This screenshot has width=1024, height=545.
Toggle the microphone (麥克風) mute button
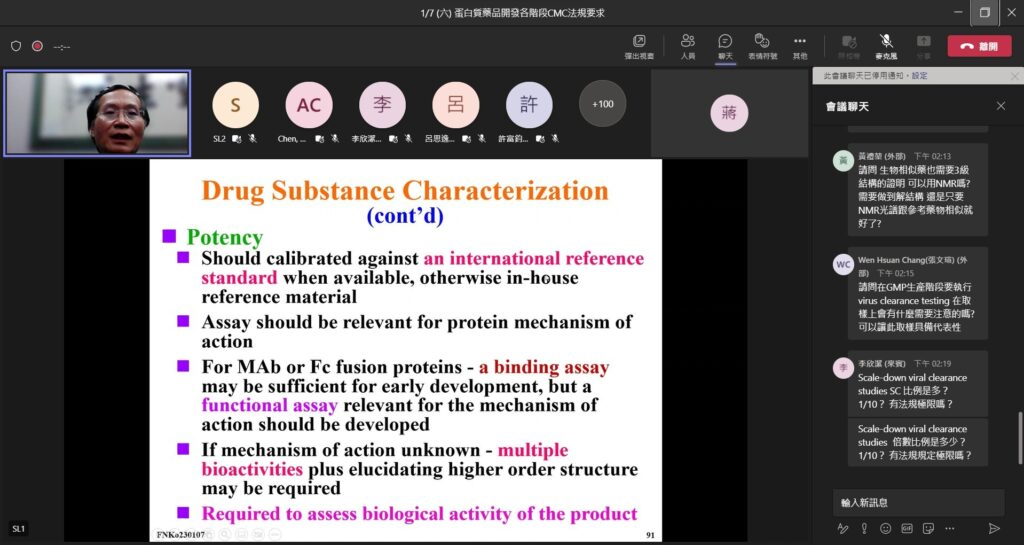point(886,45)
